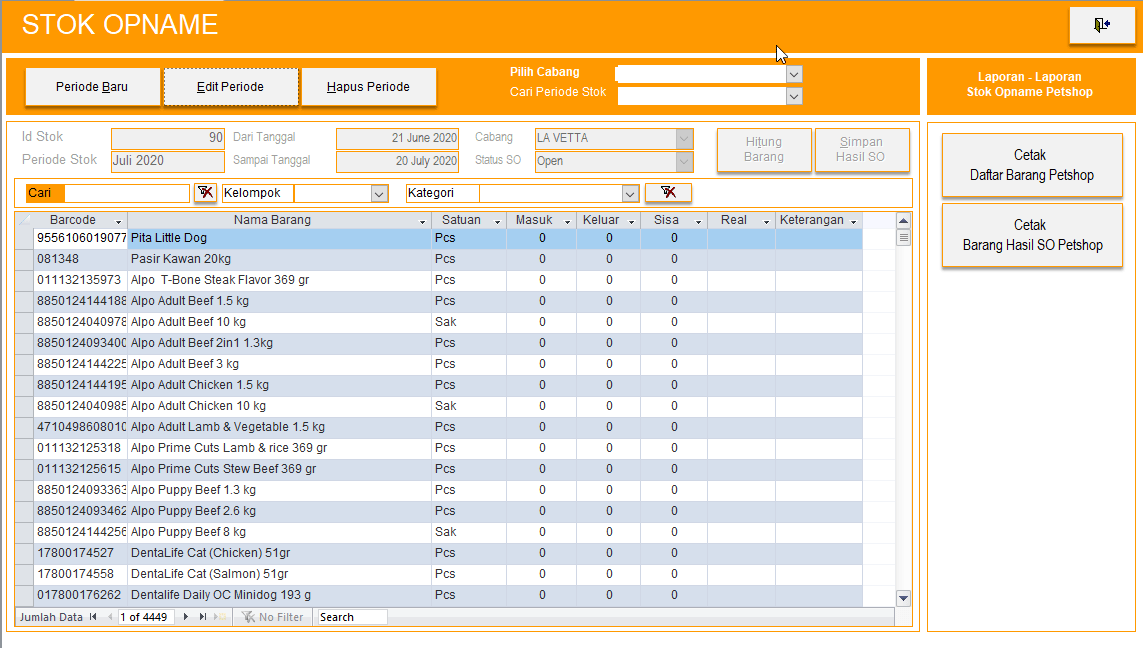Screen dimensions: 1143x648
Task: Expand the Cari Periode Stok dropdown
Action: 794,96
